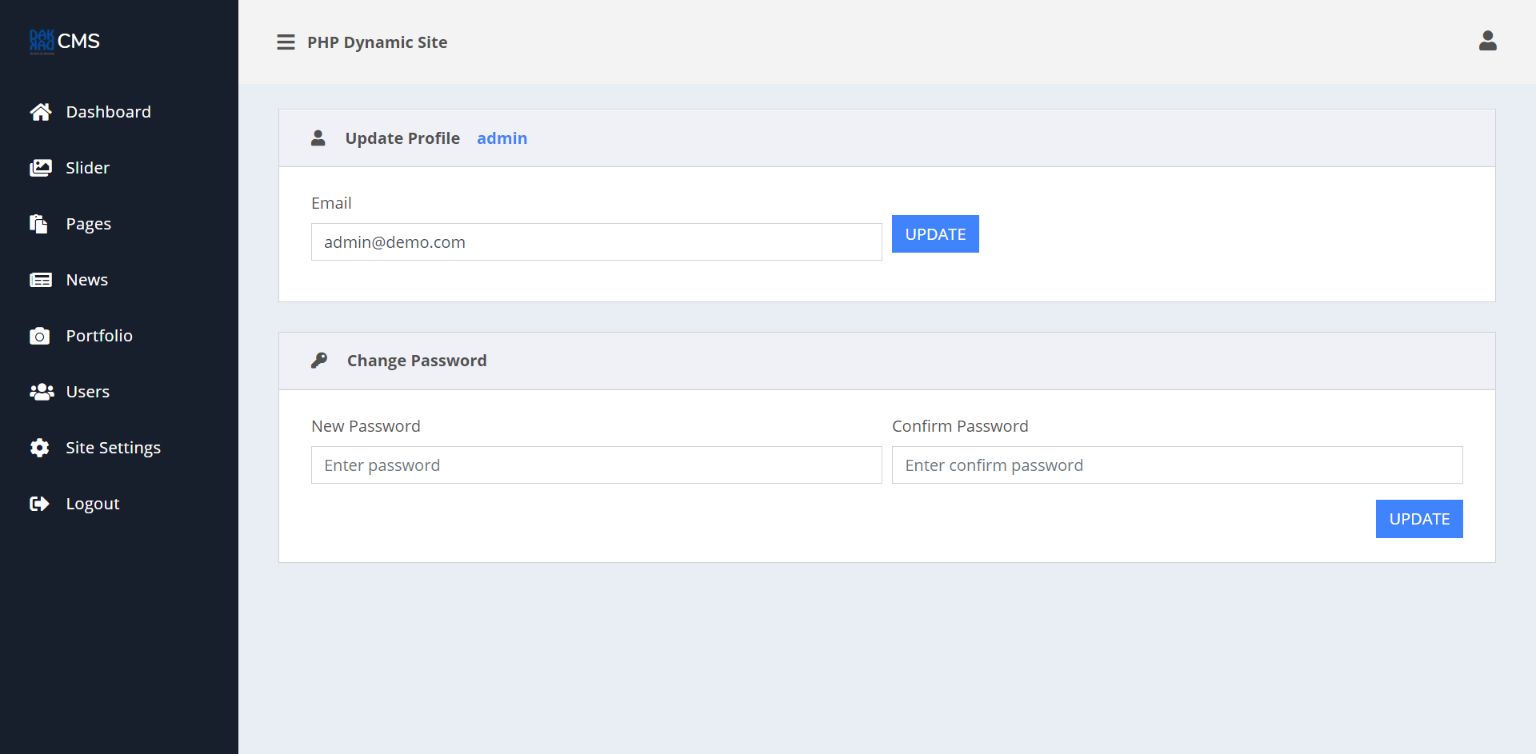Click the News newspaper icon
1536x754 pixels.
pos(40,280)
